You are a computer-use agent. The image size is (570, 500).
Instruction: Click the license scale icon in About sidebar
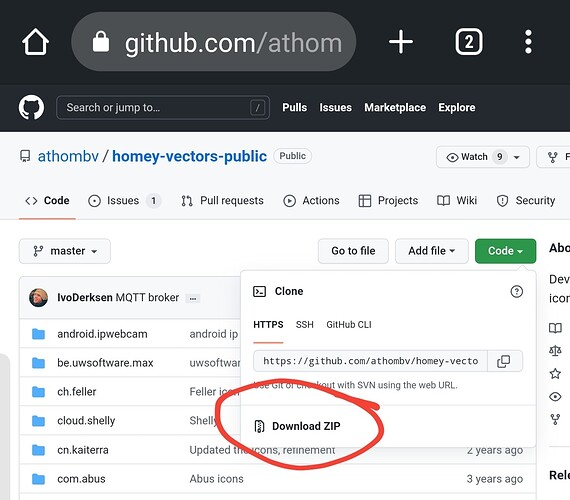pyautogui.click(x=555, y=351)
